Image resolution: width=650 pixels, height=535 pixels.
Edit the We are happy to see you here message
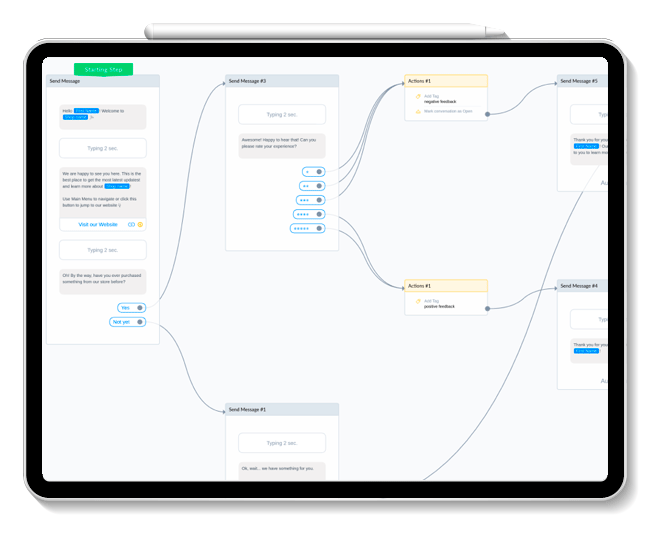[103, 192]
